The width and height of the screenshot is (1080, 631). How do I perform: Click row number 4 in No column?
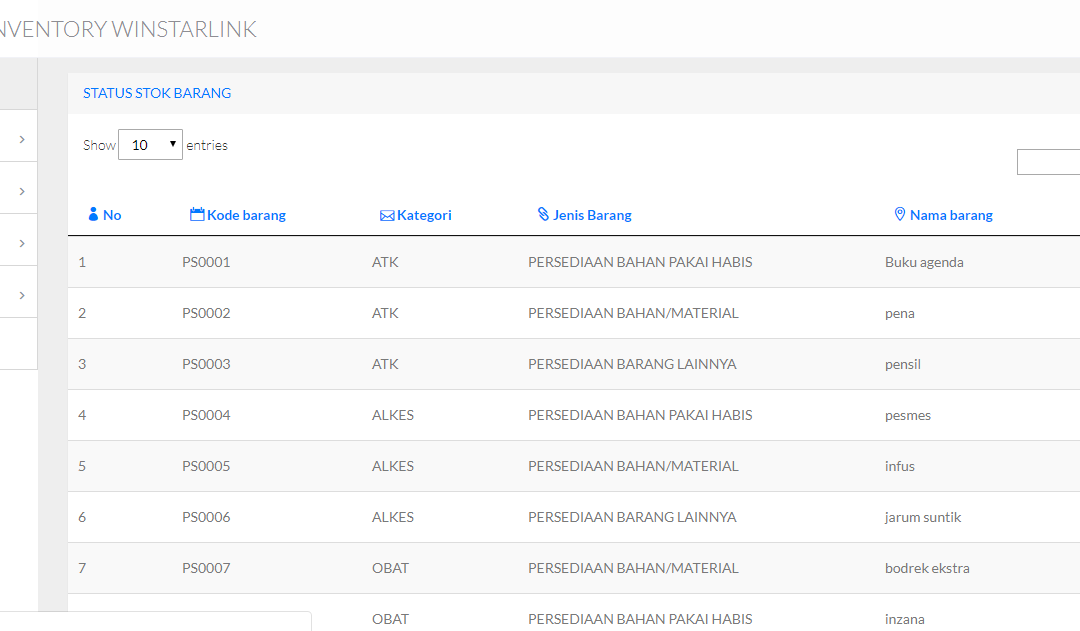coord(82,415)
